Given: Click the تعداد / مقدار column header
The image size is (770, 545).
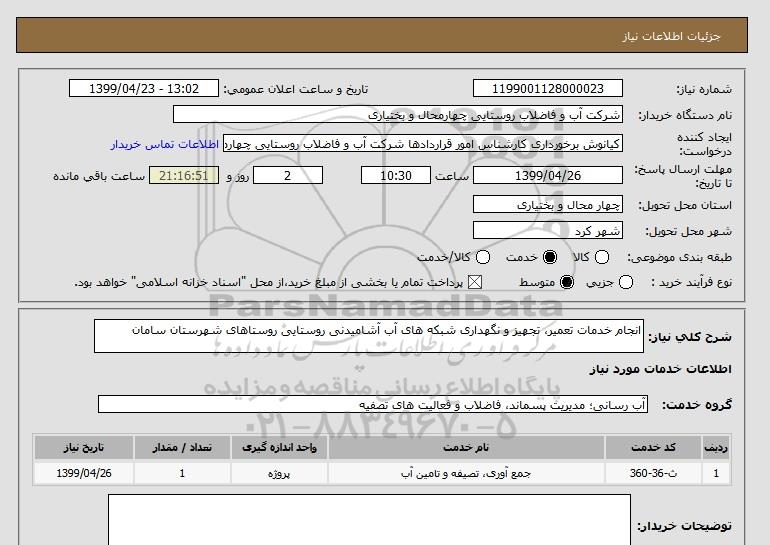Looking at the screenshot, I should point(182,447).
